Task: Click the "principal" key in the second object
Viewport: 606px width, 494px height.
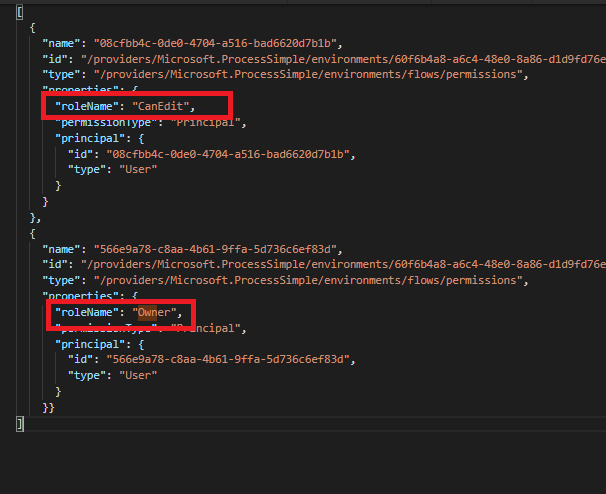Action: coord(90,343)
